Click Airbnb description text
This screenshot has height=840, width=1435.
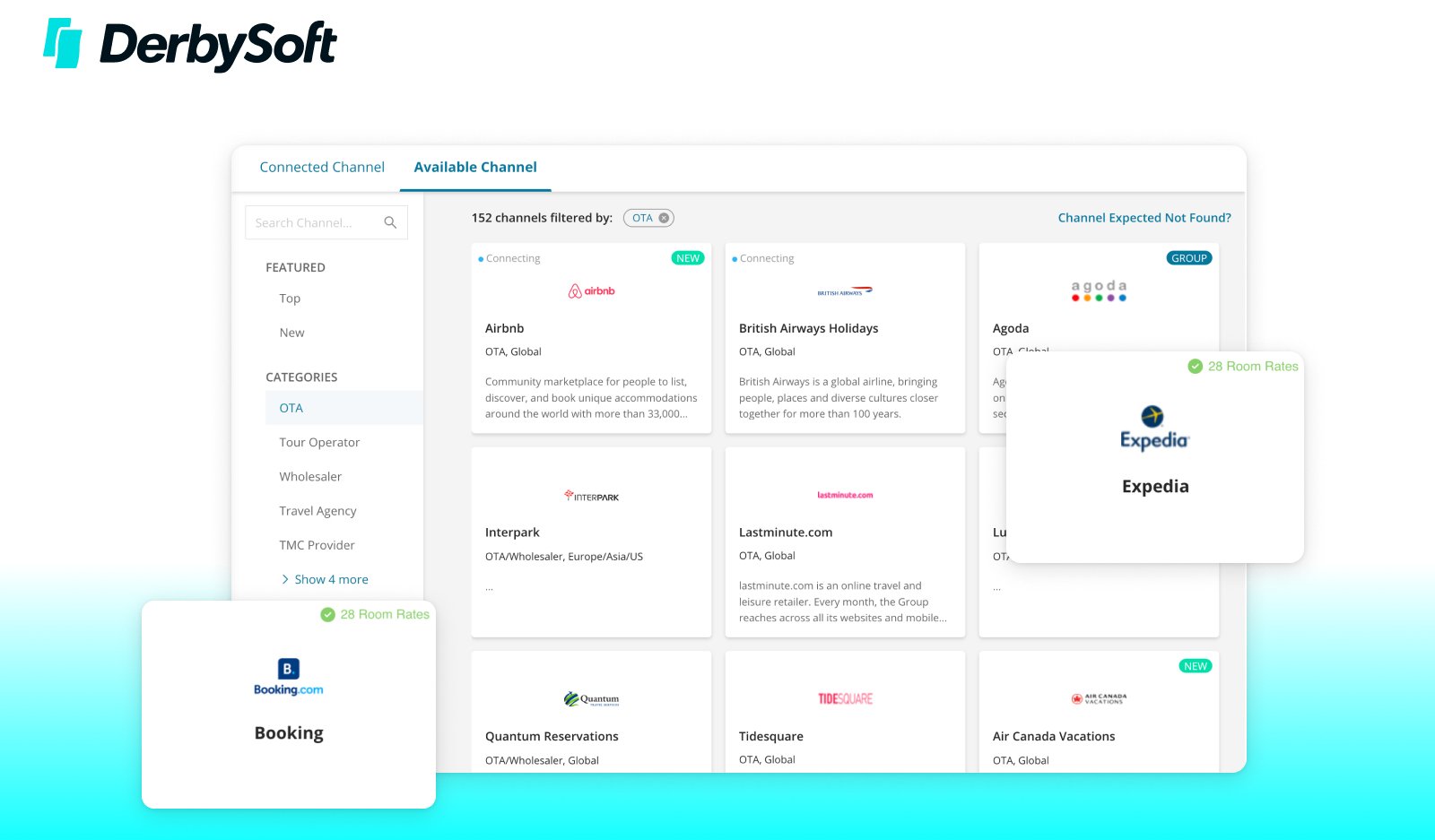point(591,398)
